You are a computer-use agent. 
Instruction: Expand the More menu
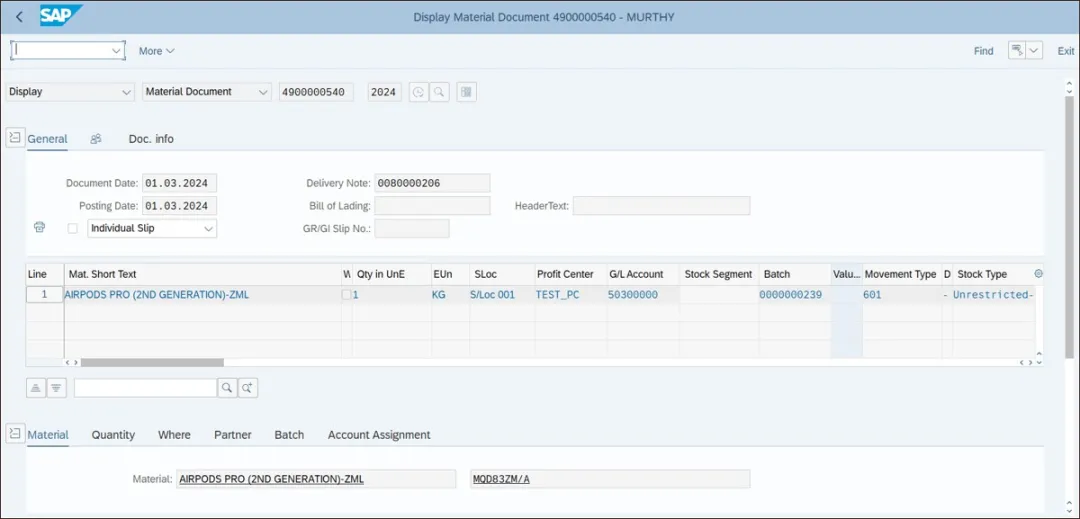156,51
